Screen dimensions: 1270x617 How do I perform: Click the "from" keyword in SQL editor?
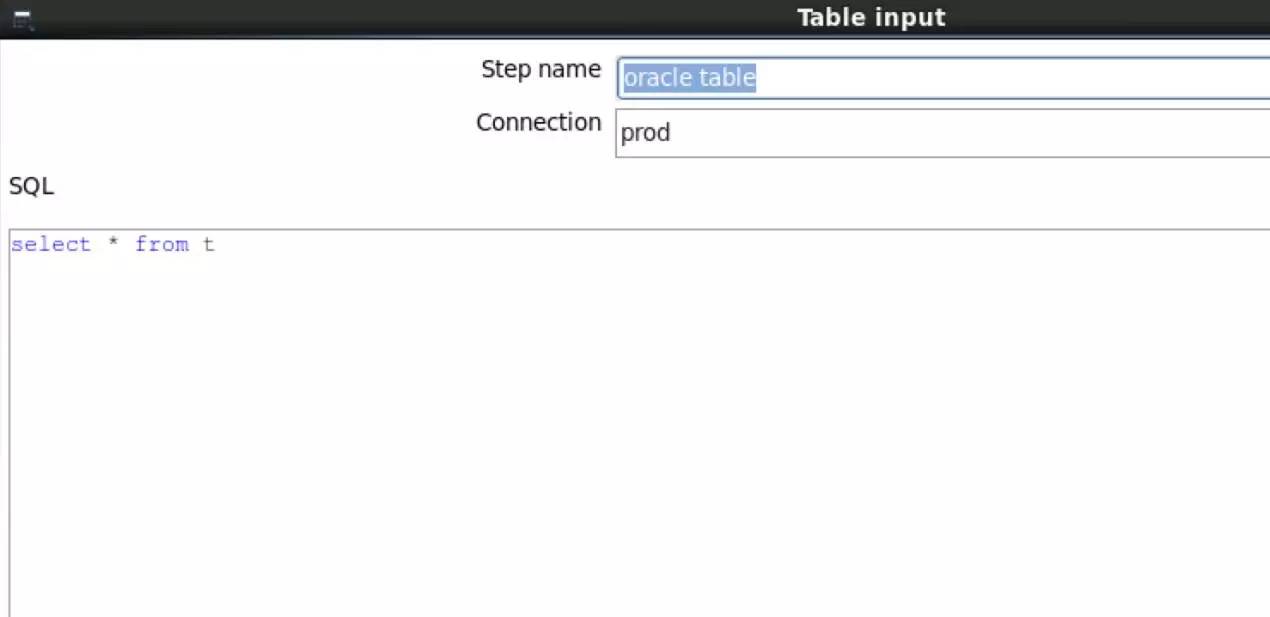click(x=161, y=244)
